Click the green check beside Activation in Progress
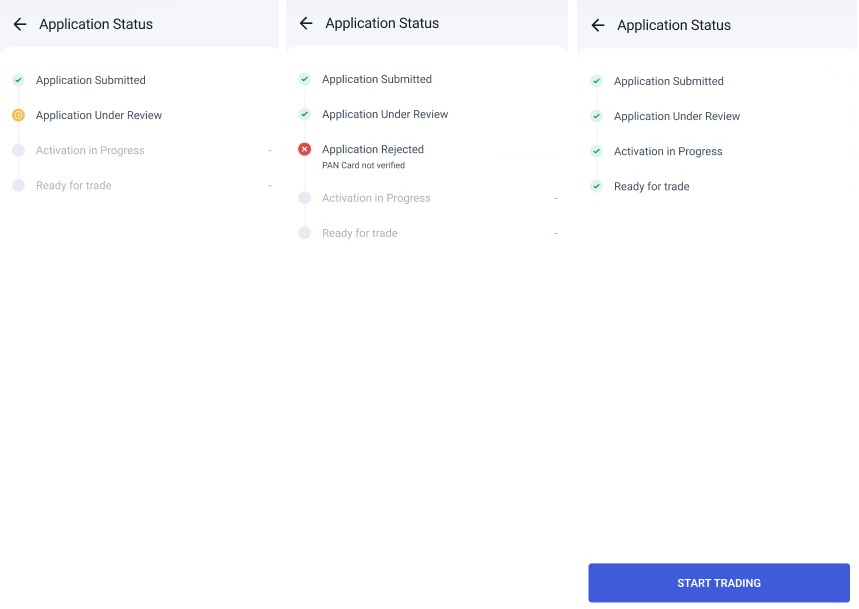Viewport: 859px width, 609px height. tap(597, 152)
